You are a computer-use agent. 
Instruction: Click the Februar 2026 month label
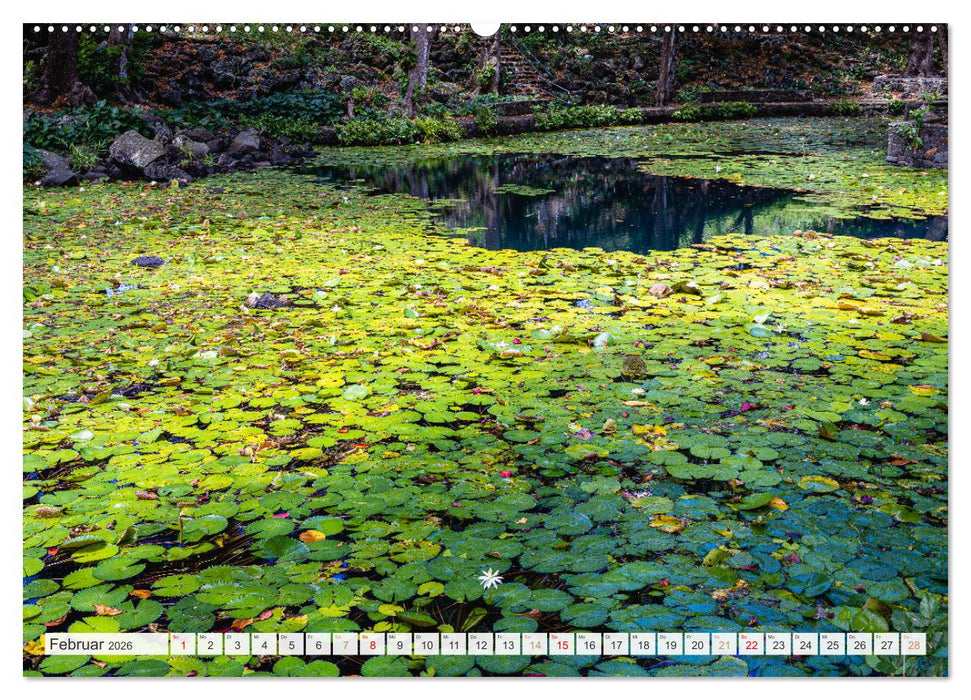point(78,643)
